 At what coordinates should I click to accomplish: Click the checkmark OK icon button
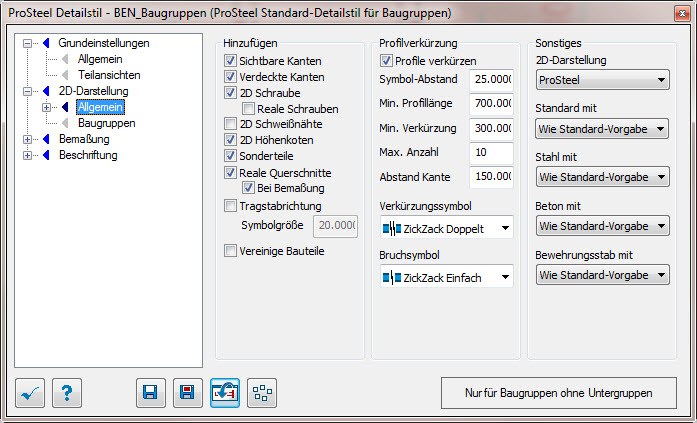coord(30,393)
